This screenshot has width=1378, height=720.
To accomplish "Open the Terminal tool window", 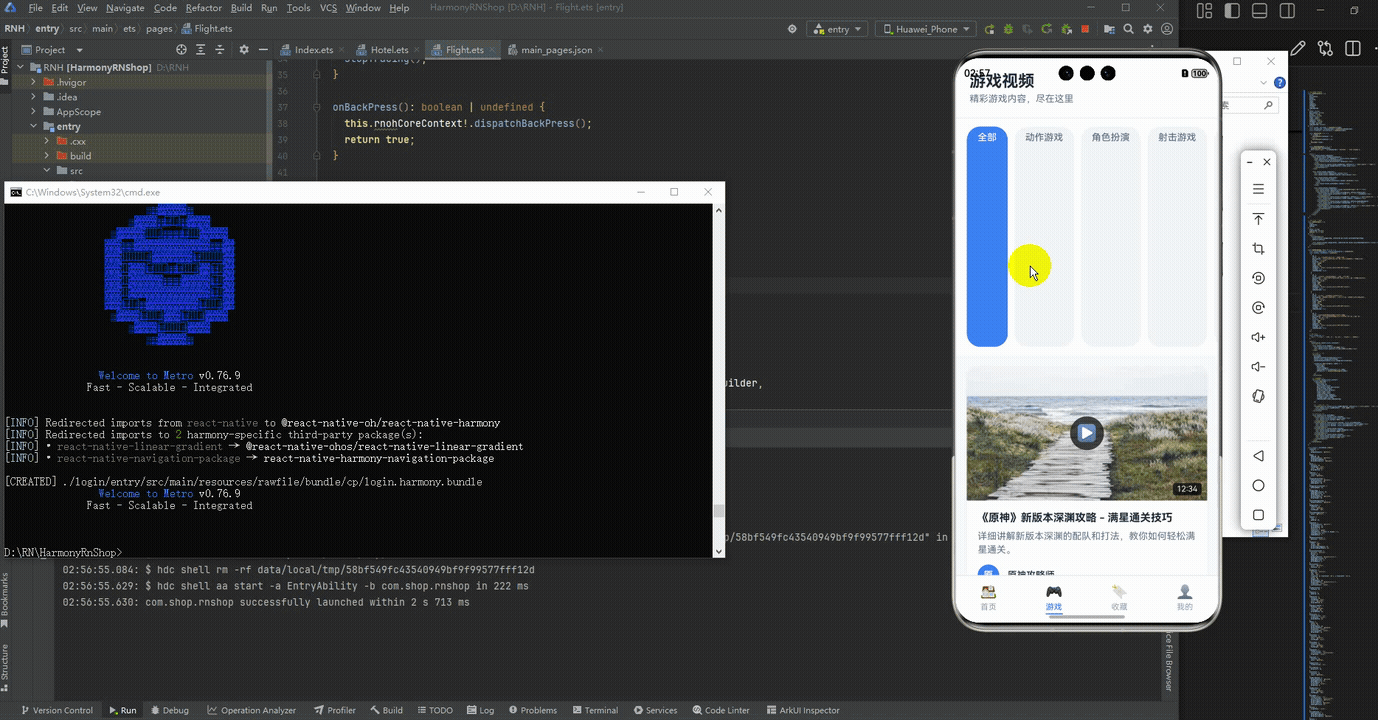I will [x=594, y=710].
